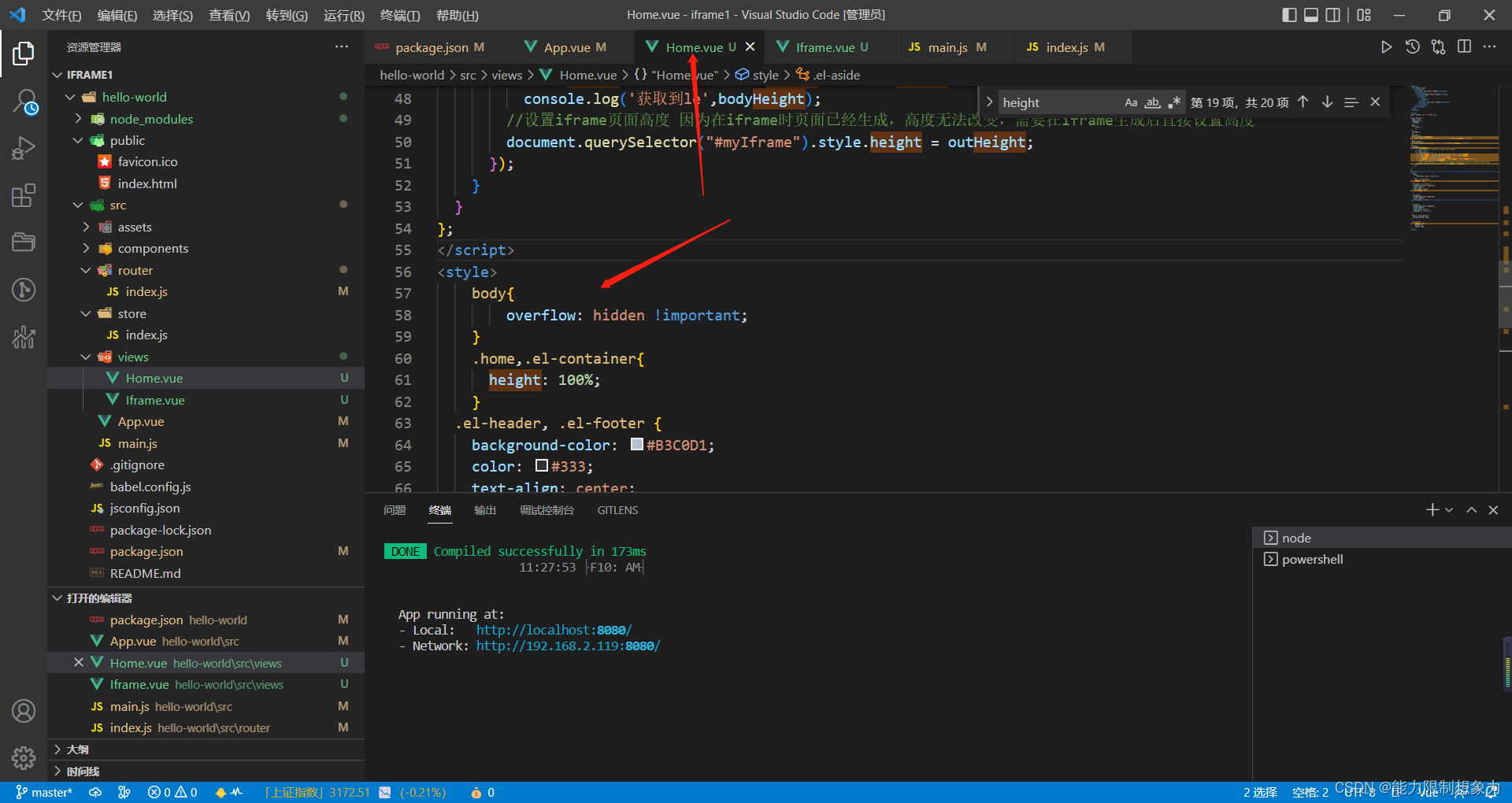
Task: Click the style breadcrumb segment
Action: (x=765, y=75)
